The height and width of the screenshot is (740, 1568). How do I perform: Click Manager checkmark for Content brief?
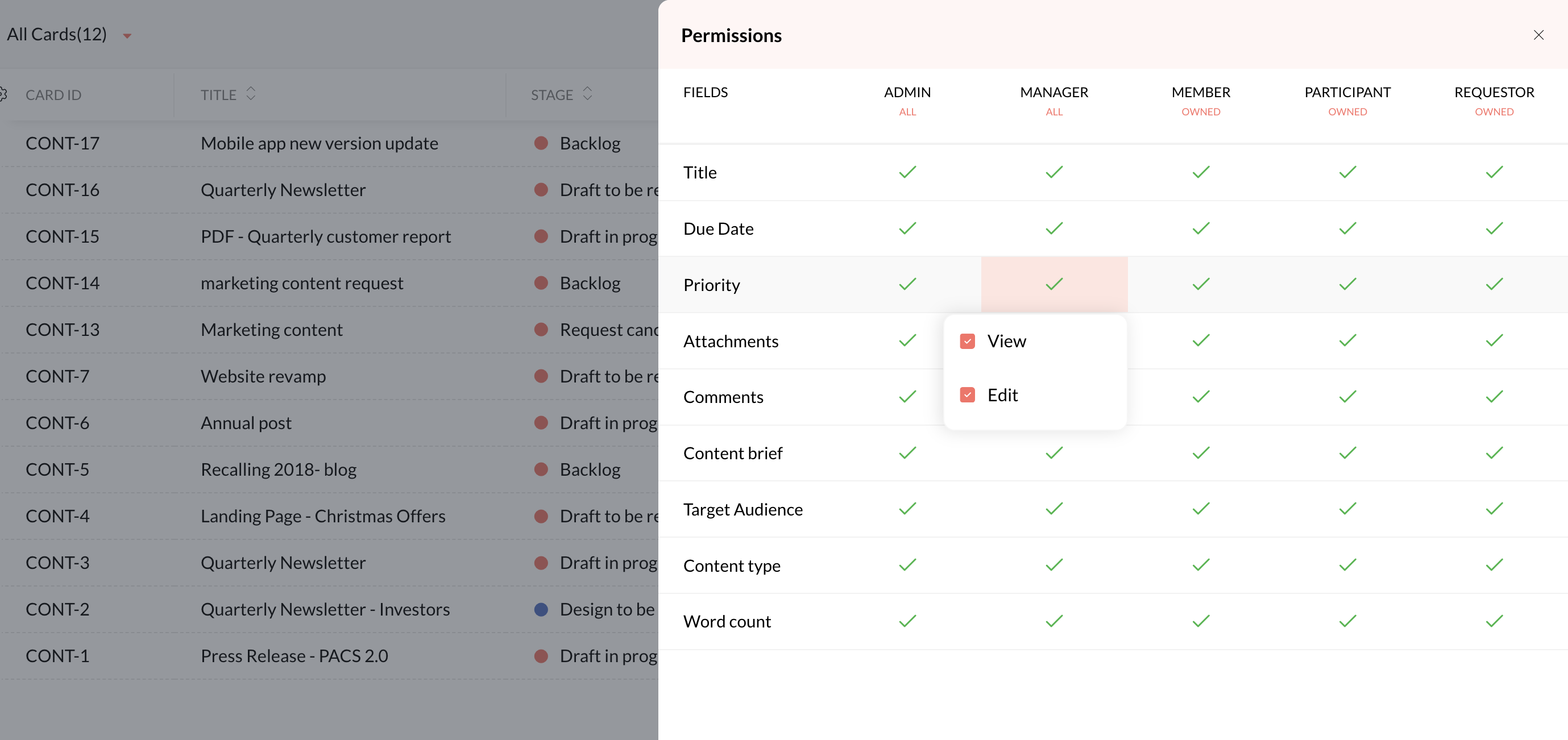click(x=1053, y=453)
